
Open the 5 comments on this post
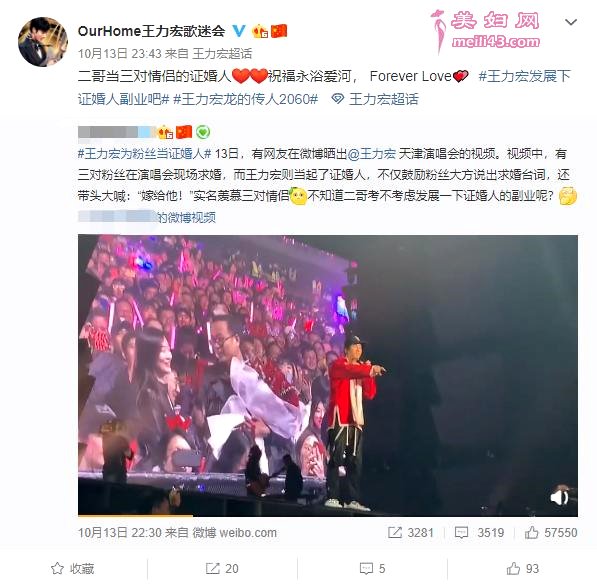tap(372, 568)
